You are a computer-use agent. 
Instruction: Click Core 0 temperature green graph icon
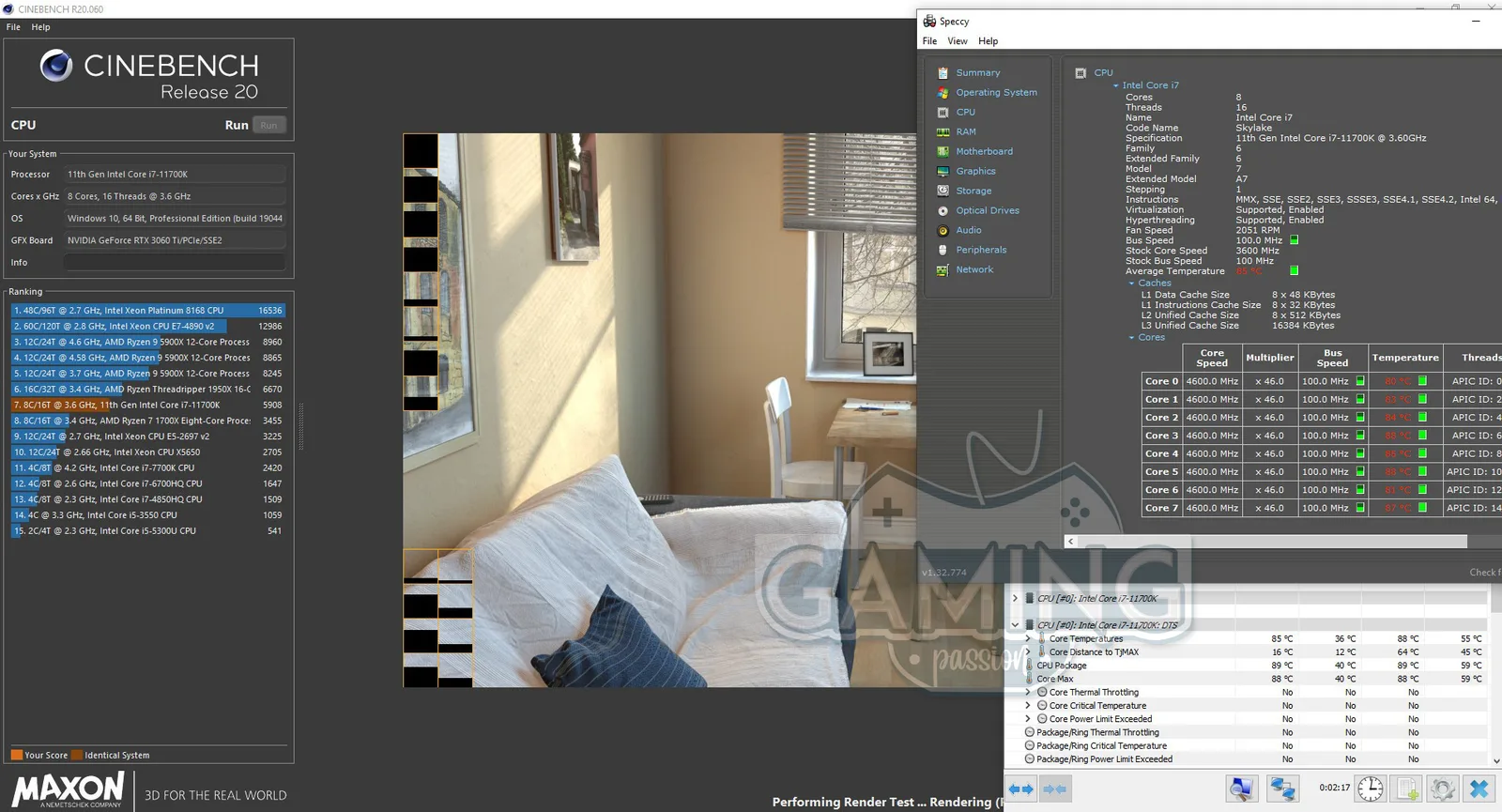1422,381
